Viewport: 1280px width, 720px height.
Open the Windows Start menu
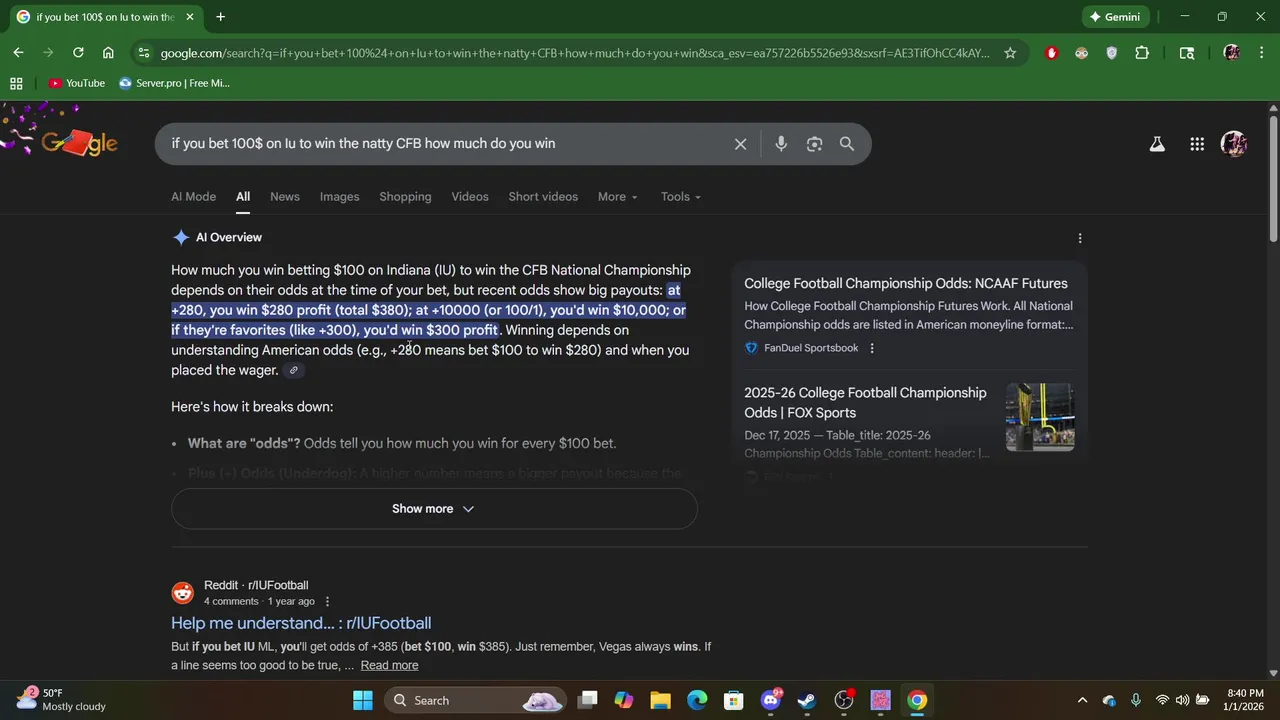coord(362,700)
